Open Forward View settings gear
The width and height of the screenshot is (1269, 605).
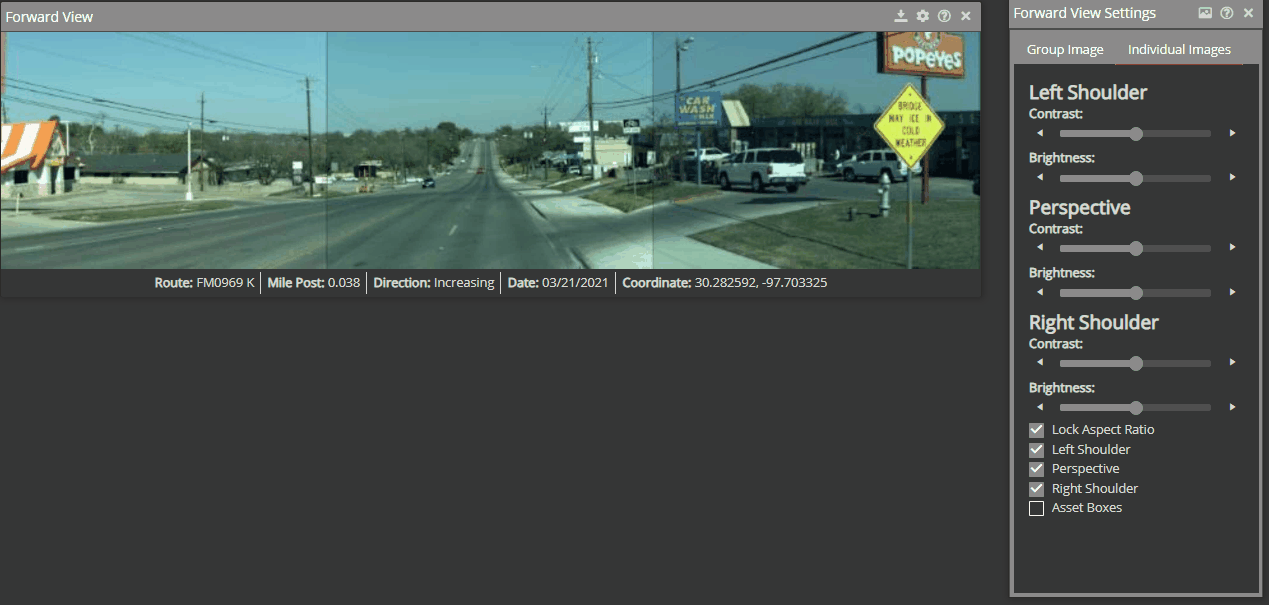[922, 16]
